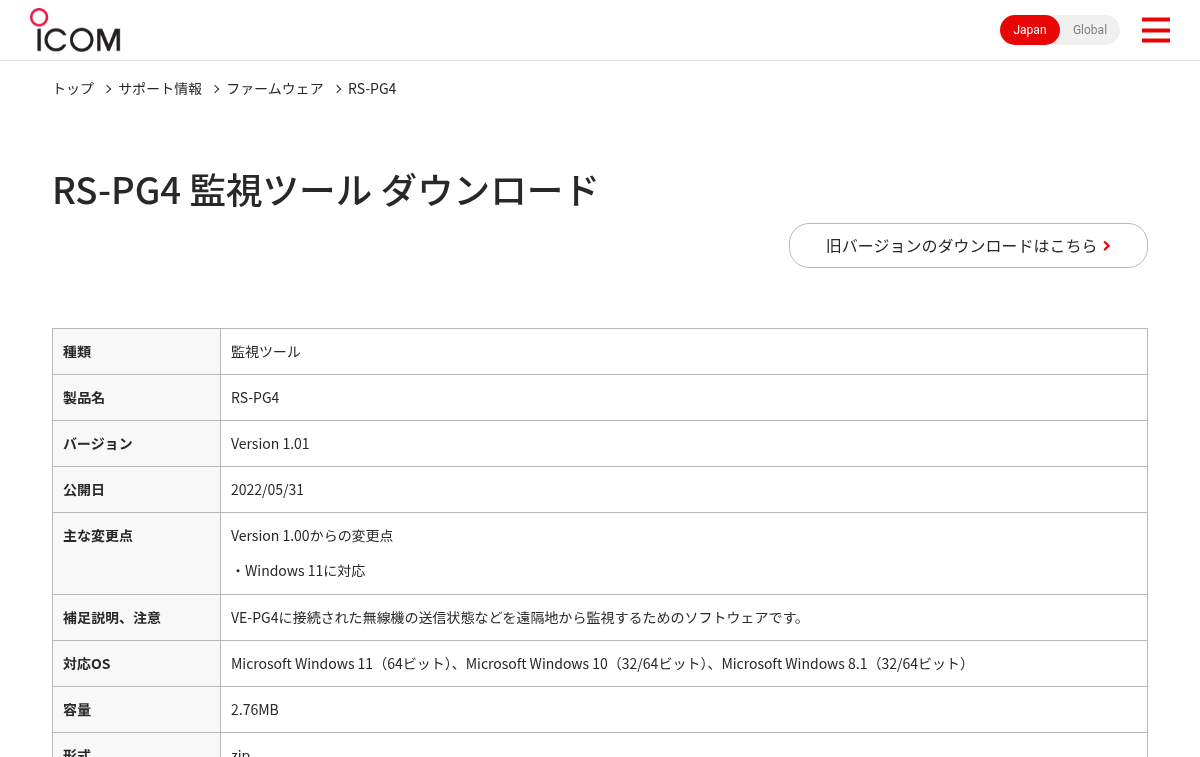Image resolution: width=1200 pixels, height=757 pixels.
Task: Select the 補足説明、注意 row header
Action: click(137, 618)
